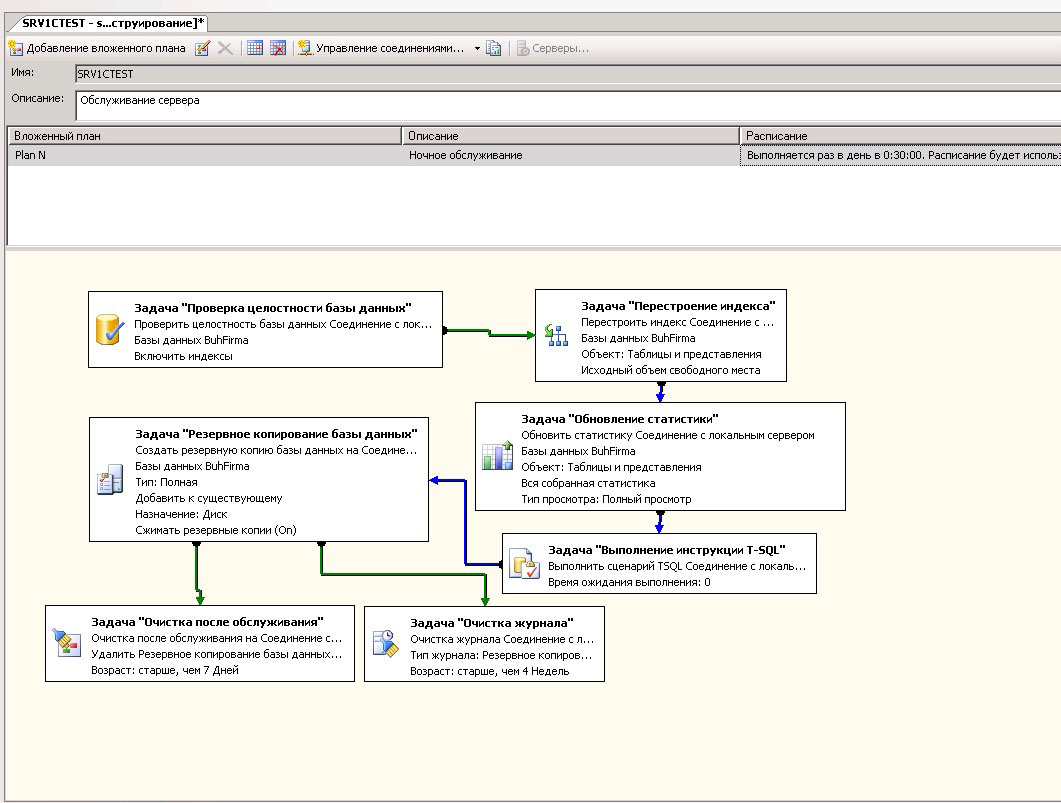Click the "Выполнение инструкции T-SQL" task icon

[524, 564]
